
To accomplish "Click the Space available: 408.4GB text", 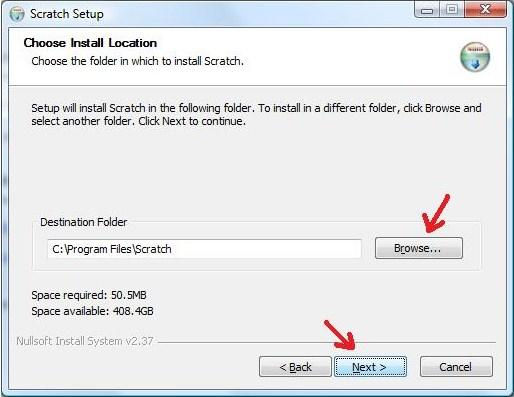I will click(x=92, y=311).
